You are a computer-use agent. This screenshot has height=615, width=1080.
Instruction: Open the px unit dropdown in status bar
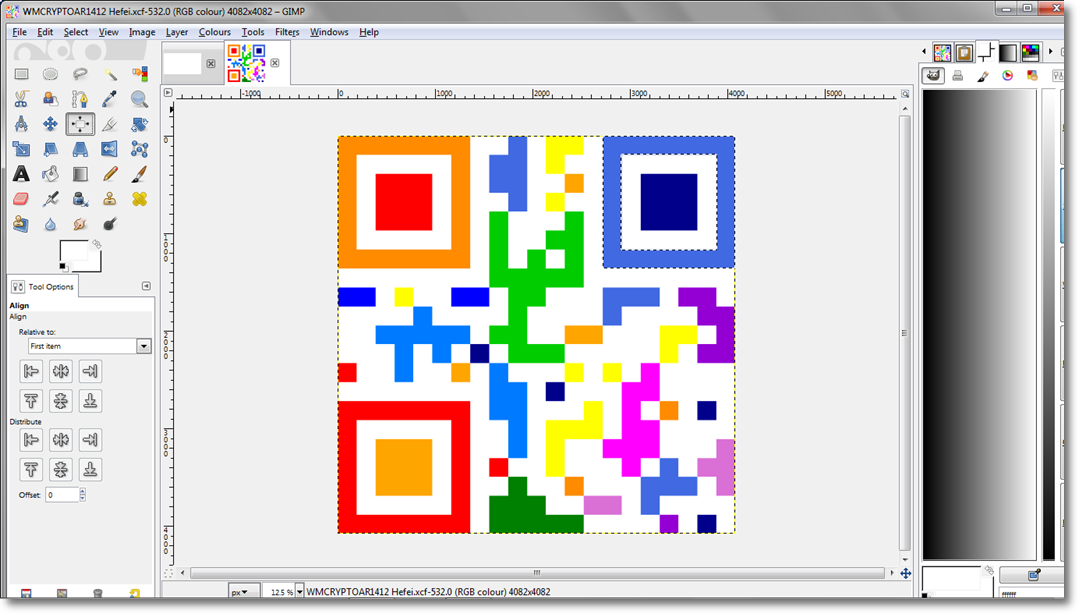click(245, 592)
